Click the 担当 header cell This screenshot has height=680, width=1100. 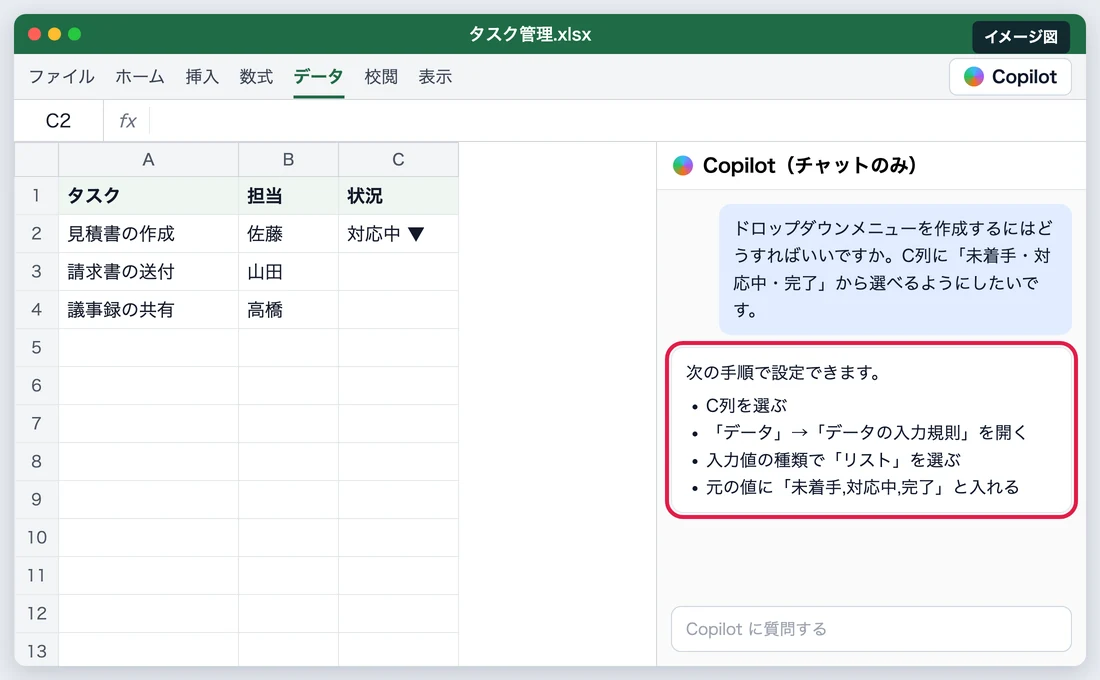(288, 195)
